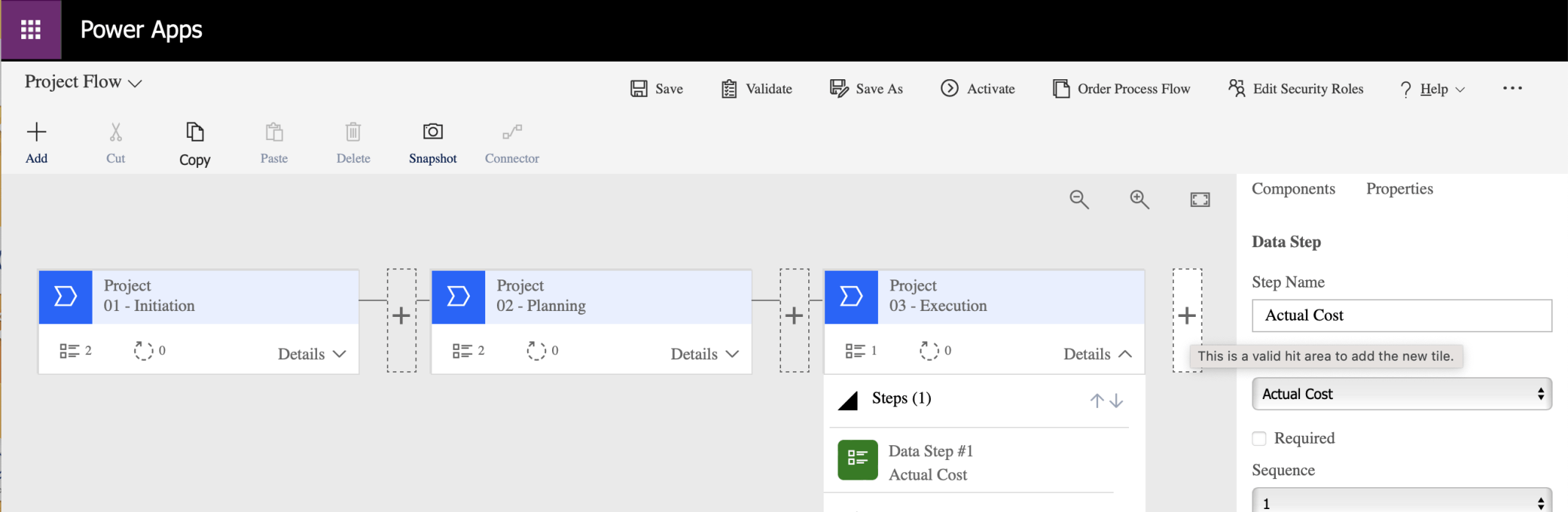This screenshot has height=512, width=1568.
Task: Toggle the Required checkbox
Action: click(1259, 439)
